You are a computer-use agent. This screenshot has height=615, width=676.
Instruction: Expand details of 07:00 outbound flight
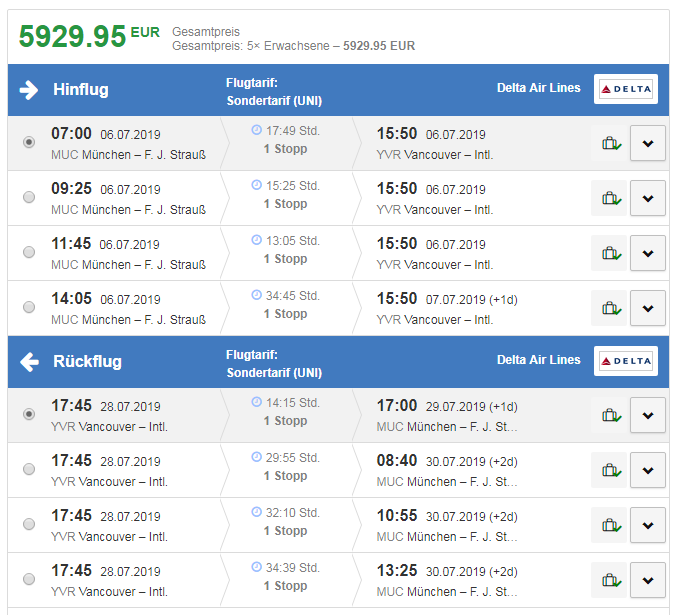click(x=648, y=143)
